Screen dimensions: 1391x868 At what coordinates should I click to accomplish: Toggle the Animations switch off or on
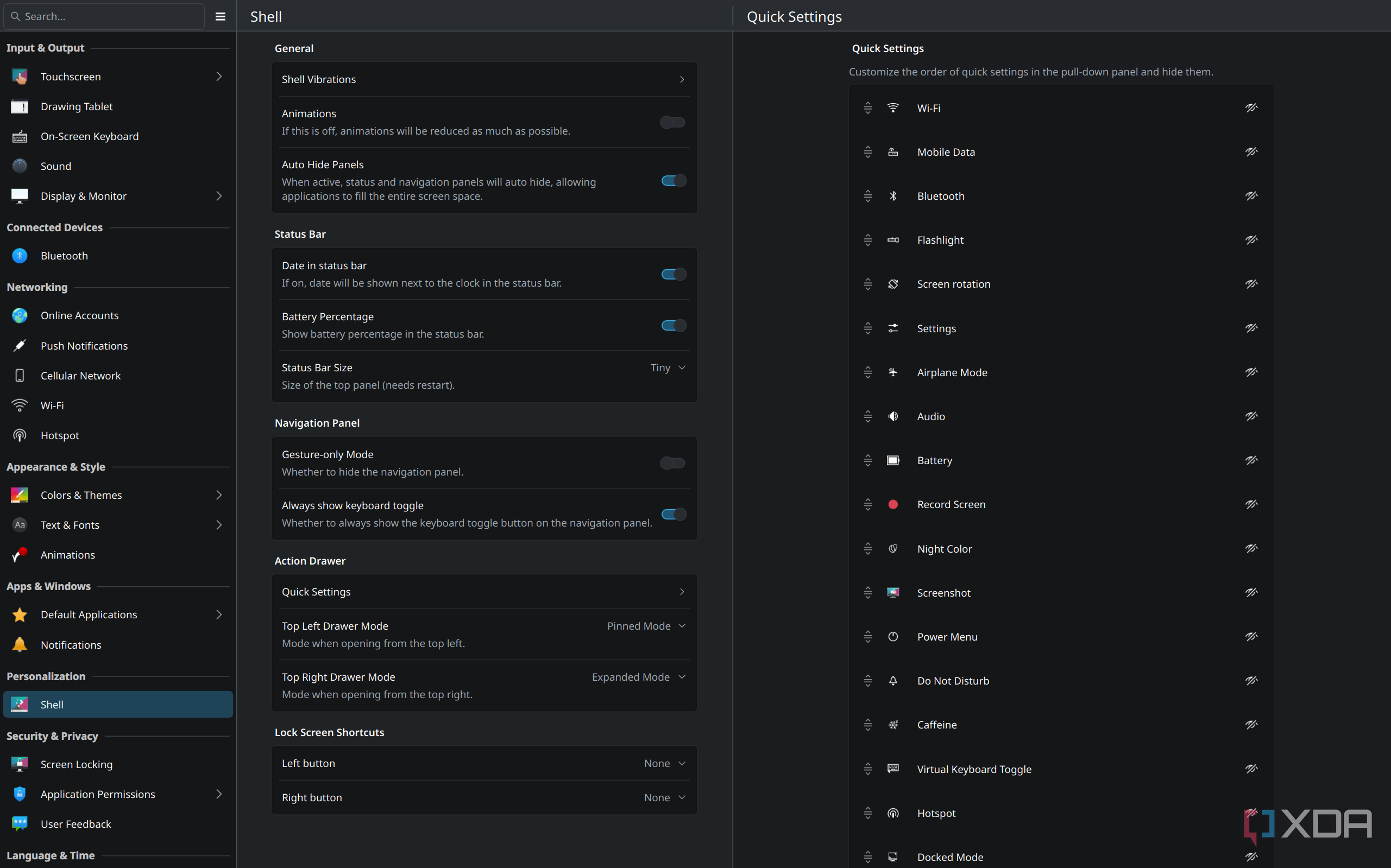pos(673,122)
